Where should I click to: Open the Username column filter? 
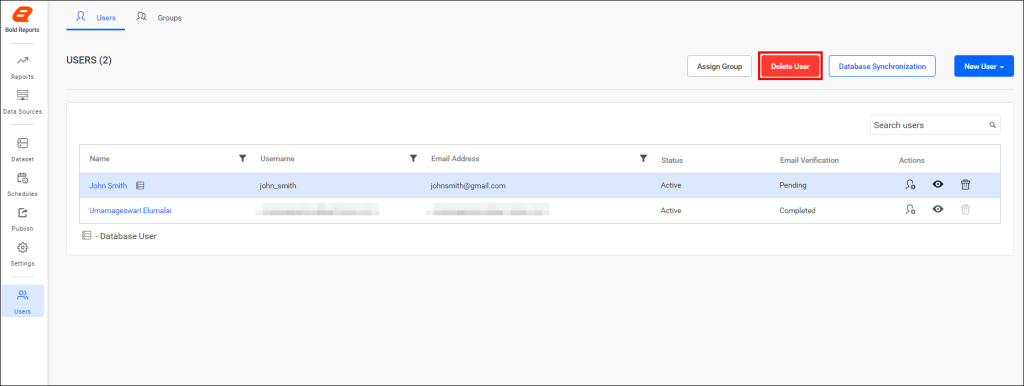pos(413,159)
